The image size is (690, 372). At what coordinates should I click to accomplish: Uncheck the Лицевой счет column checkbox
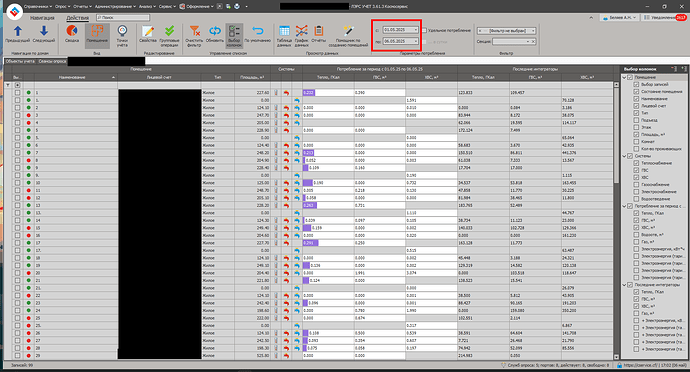pyautogui.click(x=636, y=106)
